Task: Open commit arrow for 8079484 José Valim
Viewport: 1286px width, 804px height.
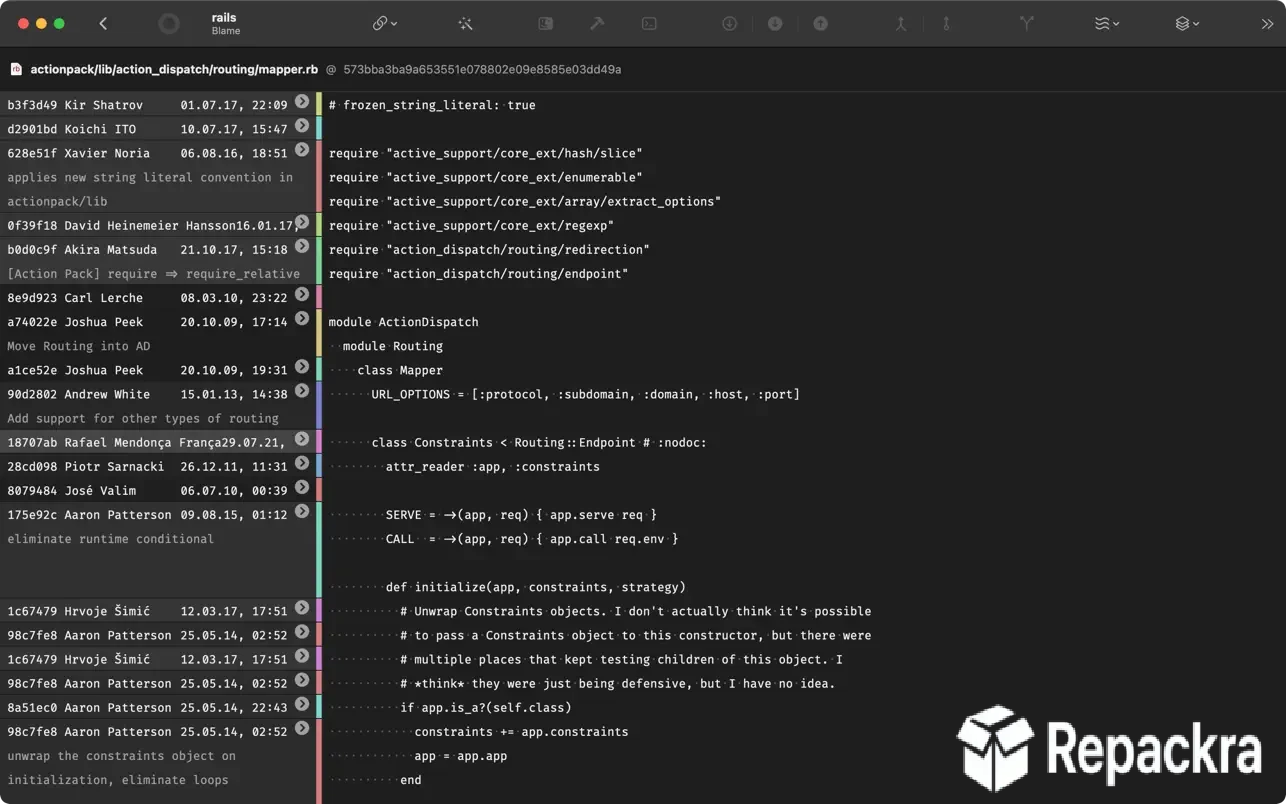Action: (x=302, y=487)
